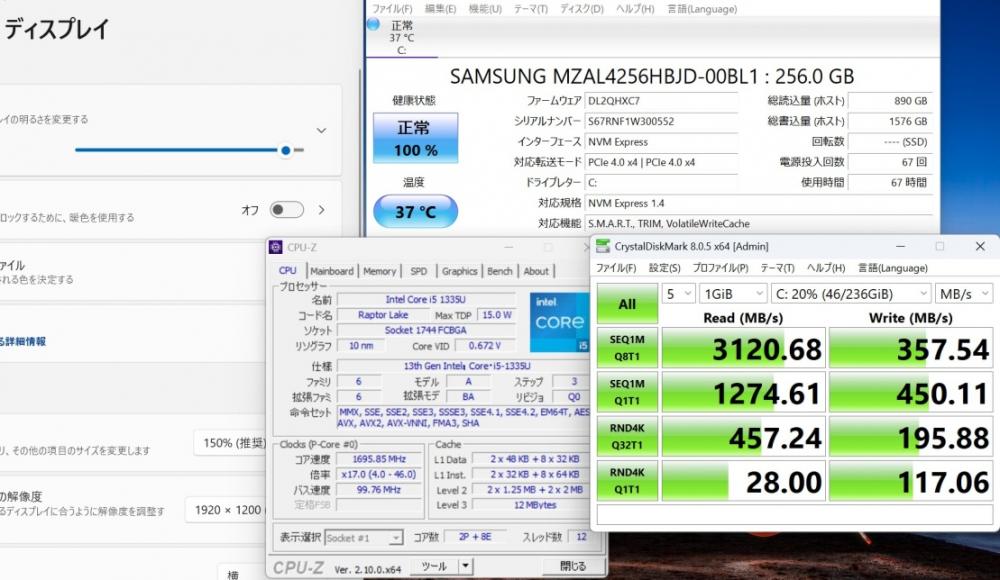Open CrystalDiskMark 設定(S) menu
The width and height of the screenshot is (1000, 580).
click(665, 268)
